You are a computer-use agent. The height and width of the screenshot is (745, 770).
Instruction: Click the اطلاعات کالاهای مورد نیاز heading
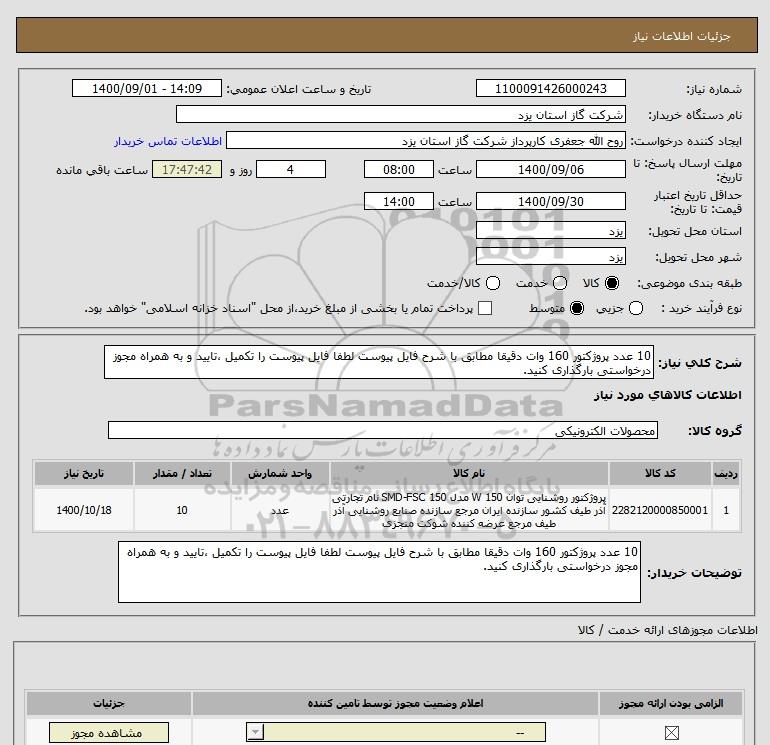[x=667, y=395]
